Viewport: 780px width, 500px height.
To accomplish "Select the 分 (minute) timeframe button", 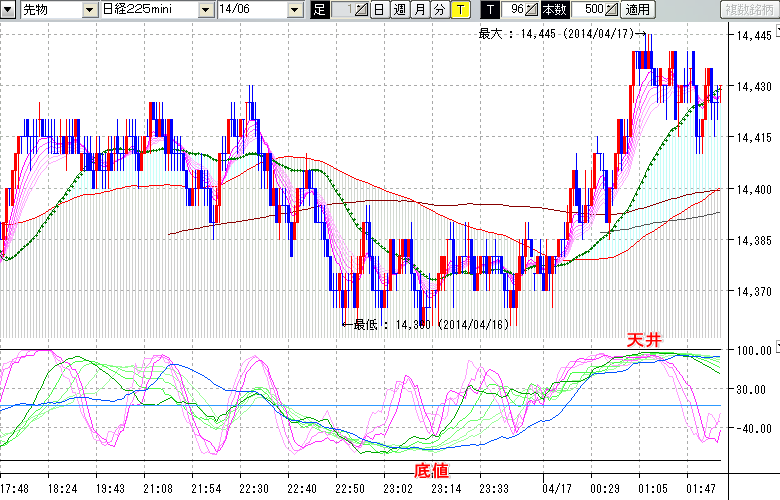I will pyautogui.click(x=439, y=10).
